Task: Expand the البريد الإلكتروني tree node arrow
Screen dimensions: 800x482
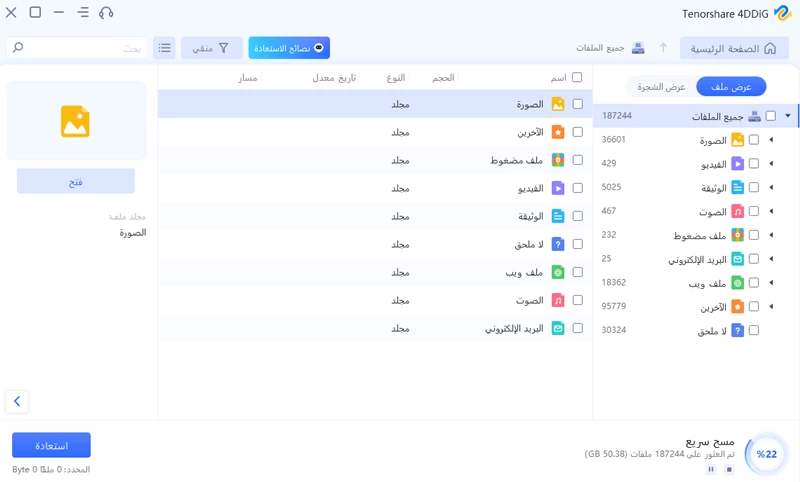Action: [x=771, y=259]
